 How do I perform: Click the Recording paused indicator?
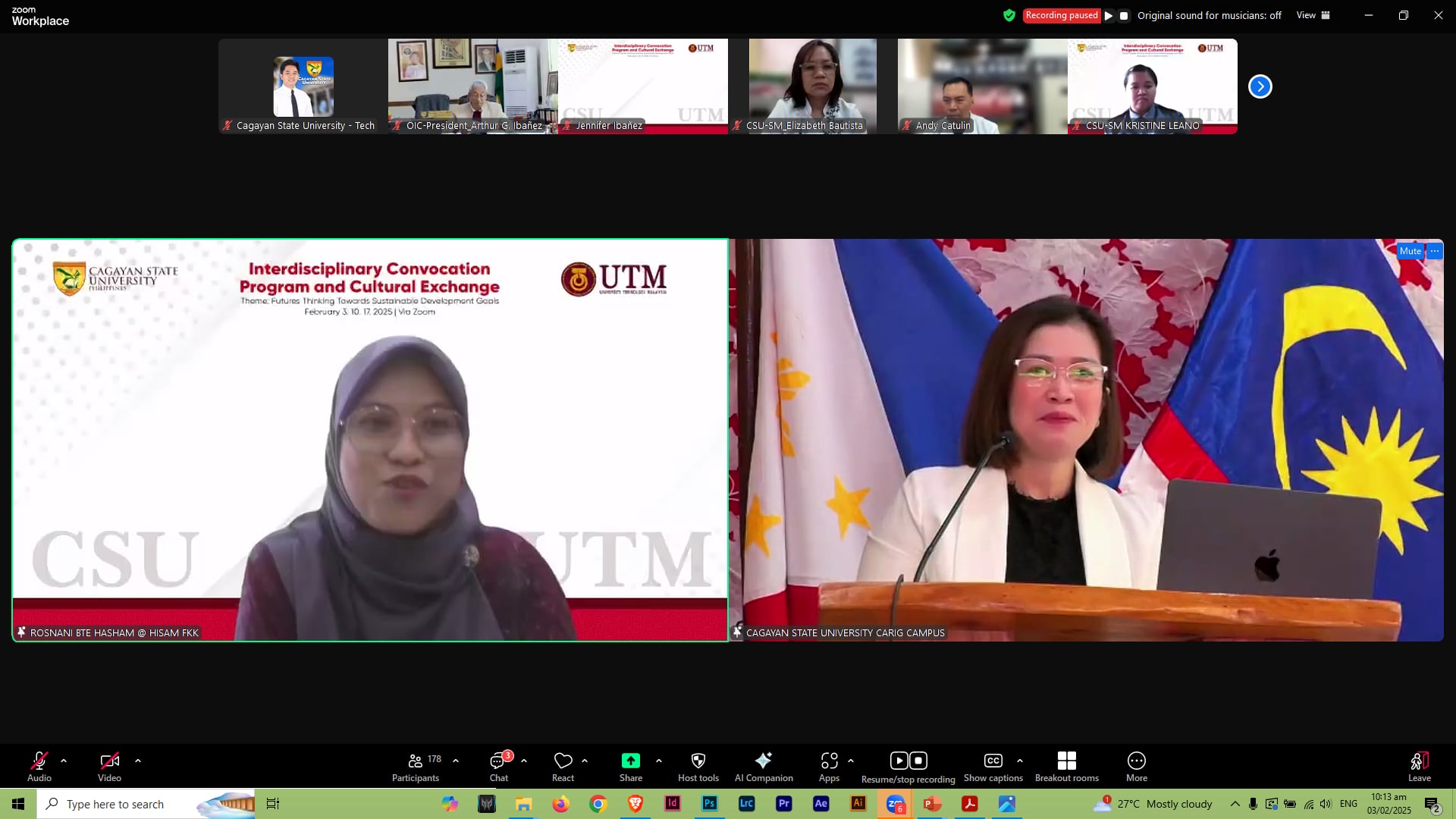coord(1061,15)
